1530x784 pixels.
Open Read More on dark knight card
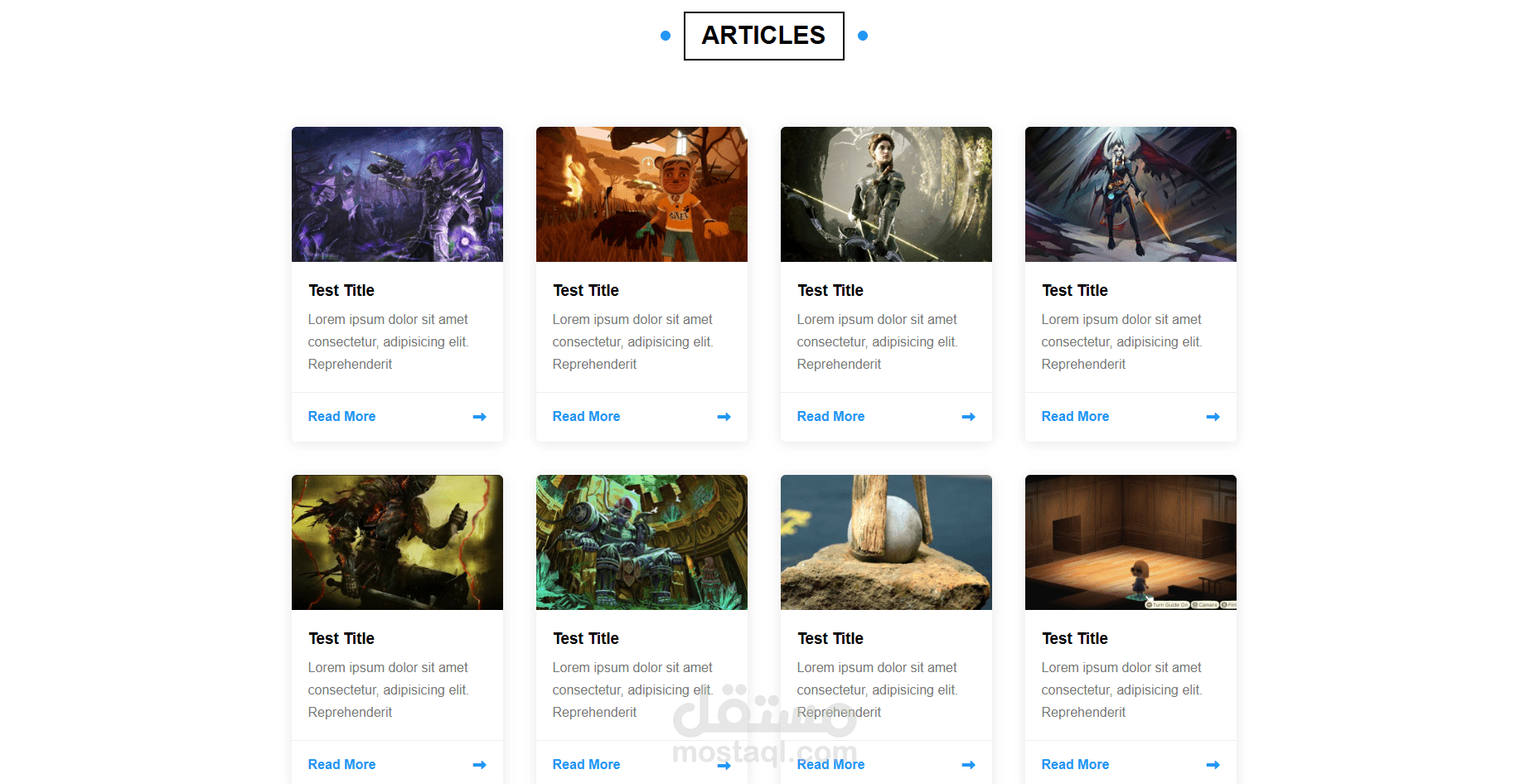pos(341,764)
